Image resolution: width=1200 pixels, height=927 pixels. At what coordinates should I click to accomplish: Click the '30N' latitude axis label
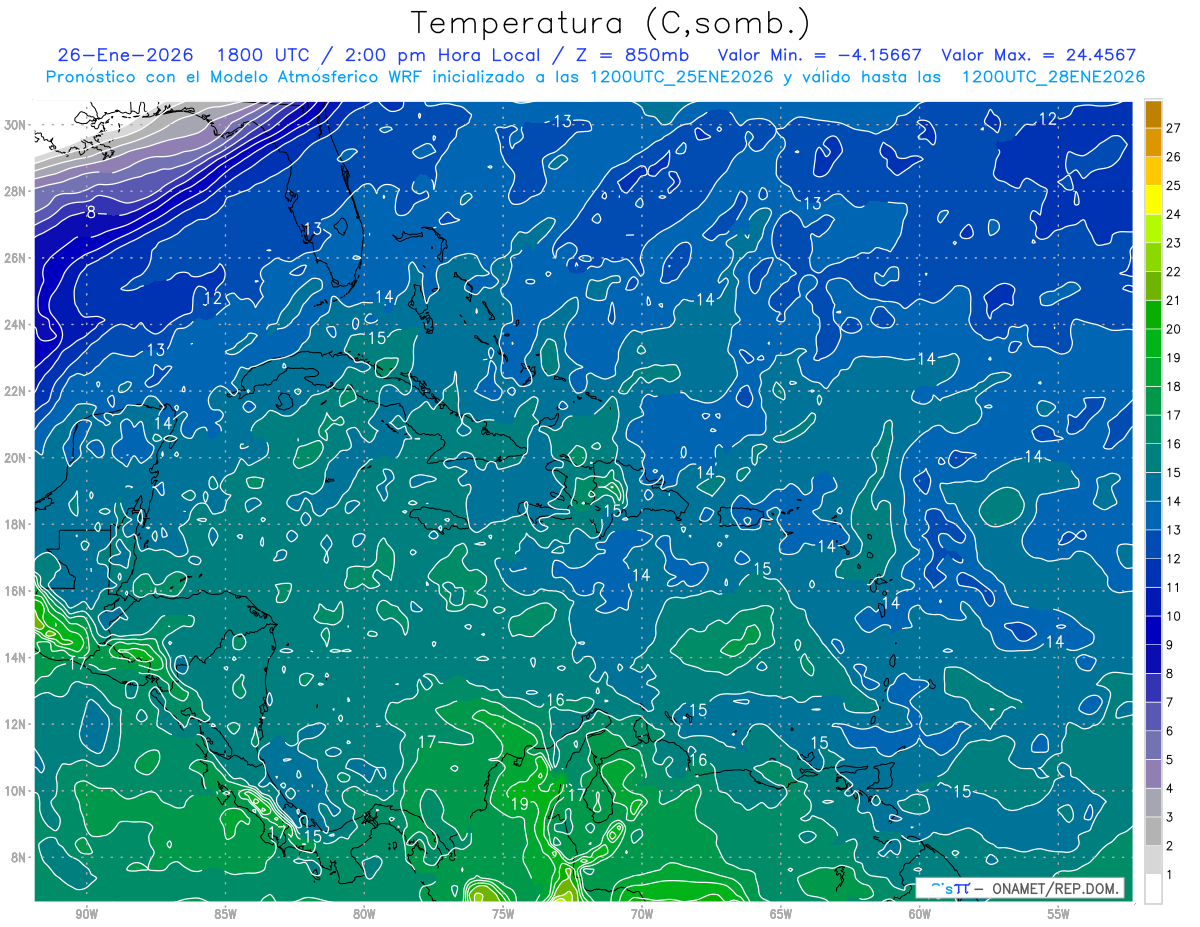click(x=16, y=124)
